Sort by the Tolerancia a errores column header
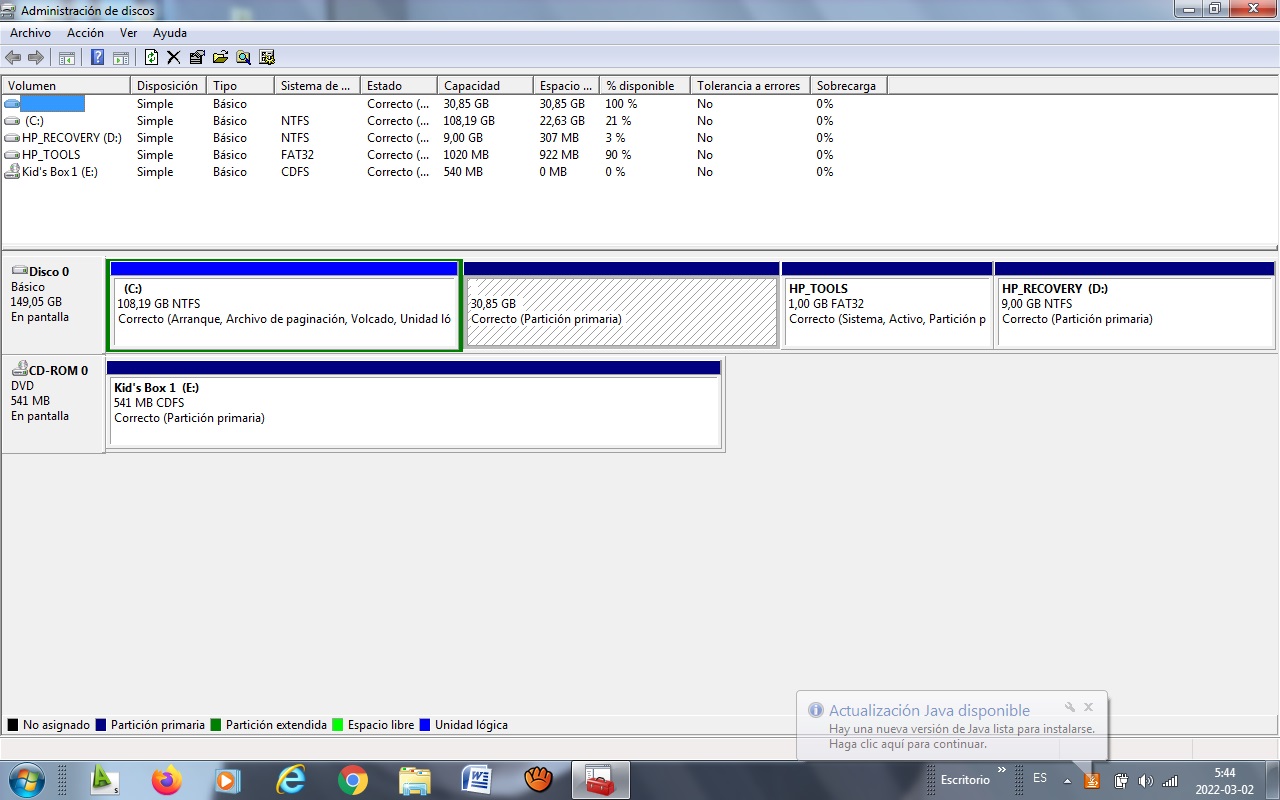The width and height of the screenshot is (1280, 800). coord(750,86)
